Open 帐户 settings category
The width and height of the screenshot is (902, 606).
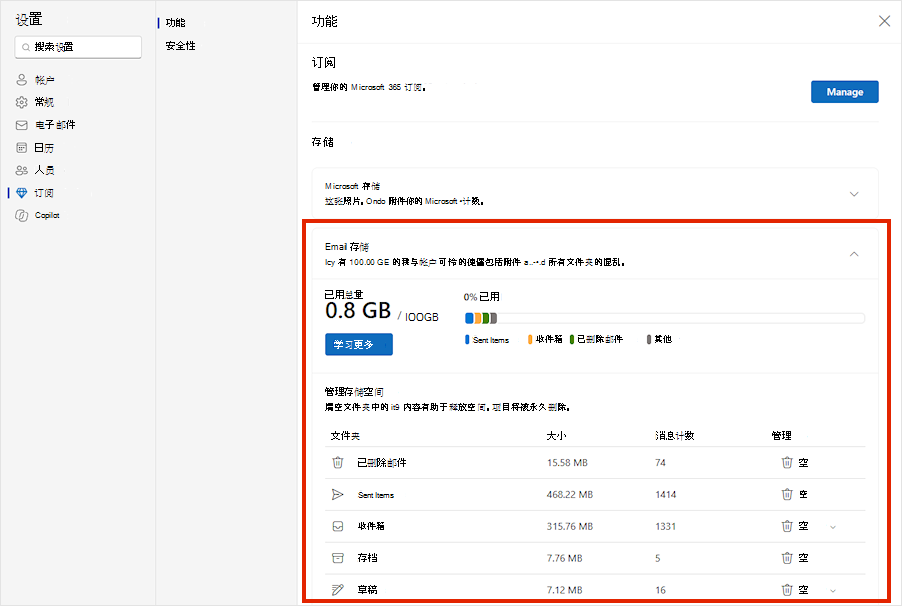44,80
